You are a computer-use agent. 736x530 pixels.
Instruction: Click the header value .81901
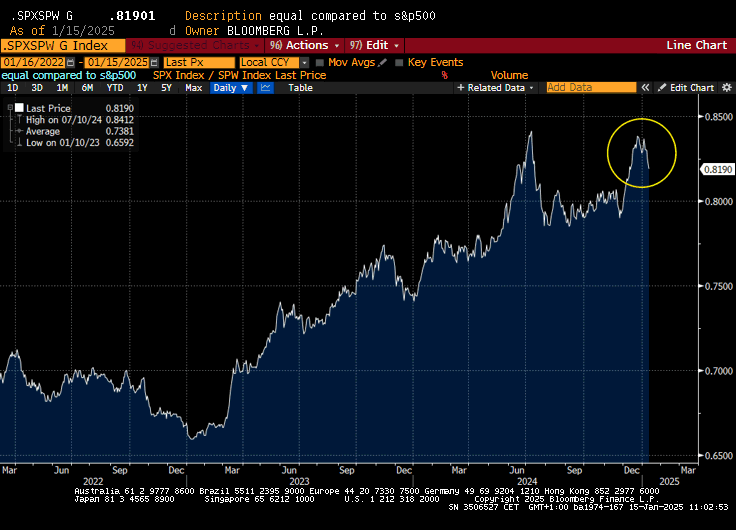point(132,16)
